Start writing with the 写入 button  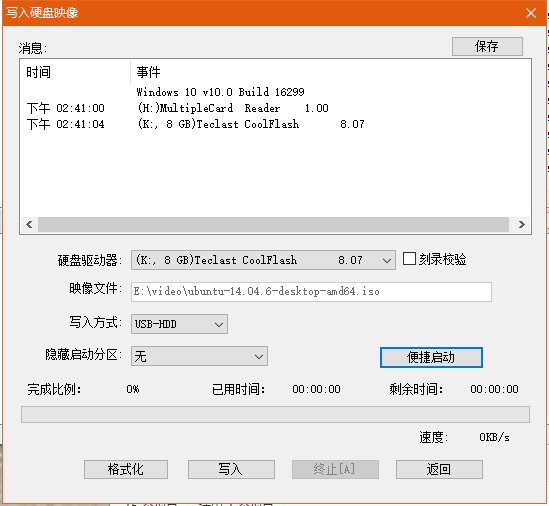[x=231, y=469]
